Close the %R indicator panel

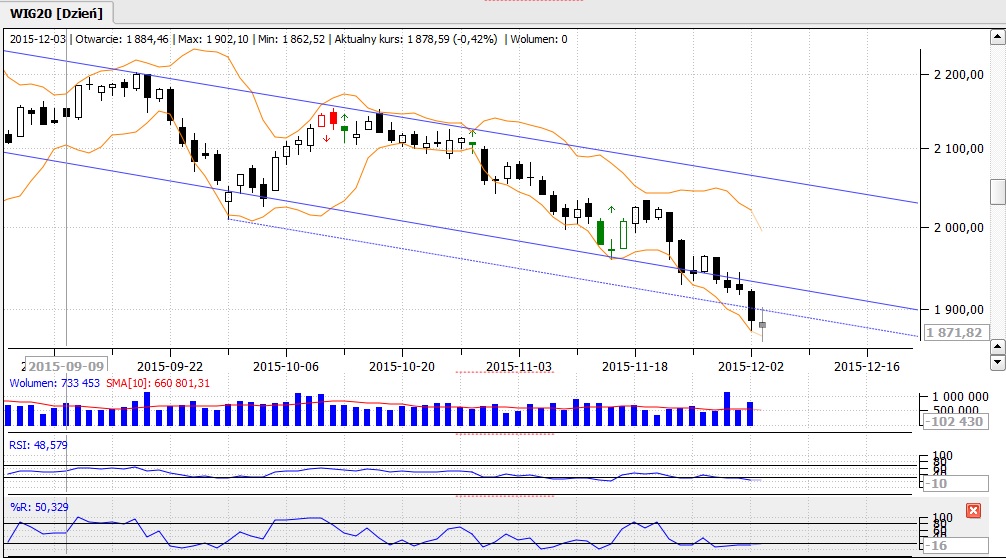(x=973, y=511)
